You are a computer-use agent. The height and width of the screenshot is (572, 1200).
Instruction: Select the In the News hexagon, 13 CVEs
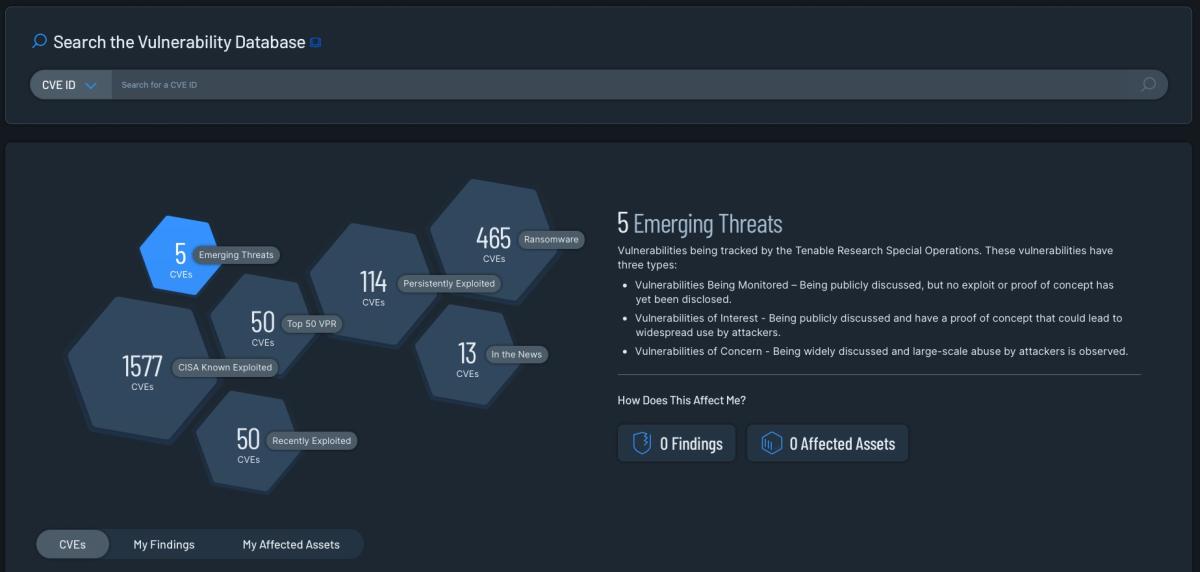(467, 355)
